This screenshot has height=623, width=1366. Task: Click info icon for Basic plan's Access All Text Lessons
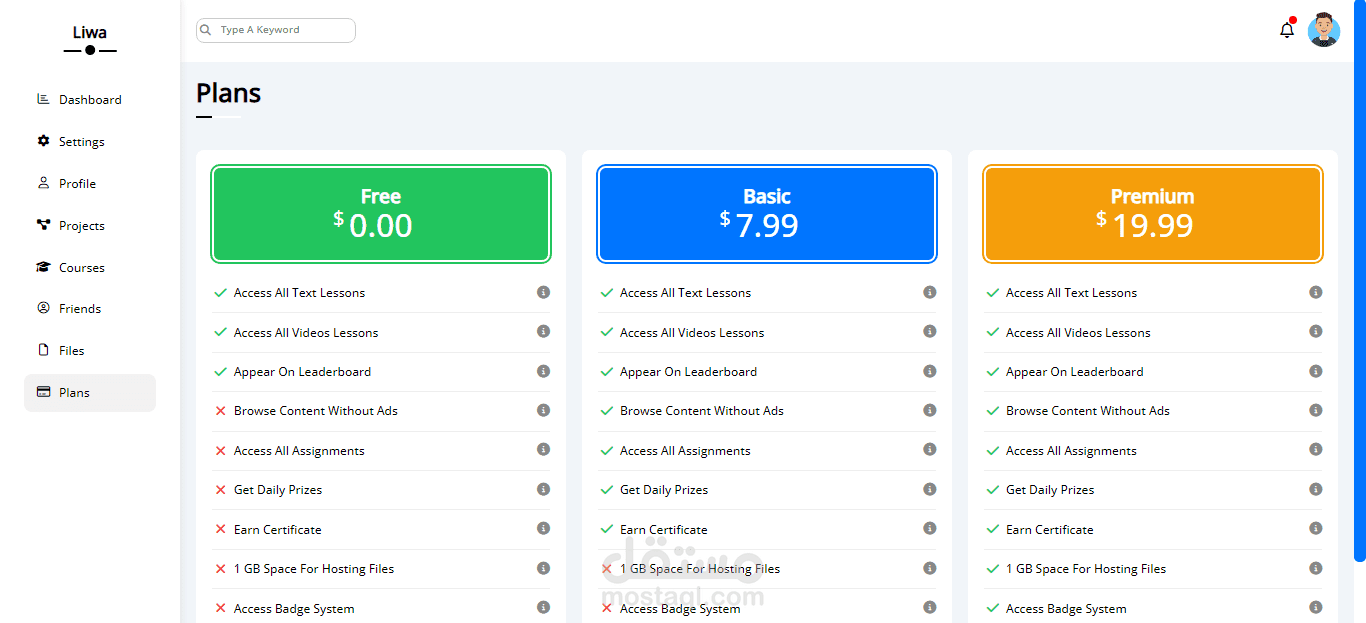(x=929, y=292)
